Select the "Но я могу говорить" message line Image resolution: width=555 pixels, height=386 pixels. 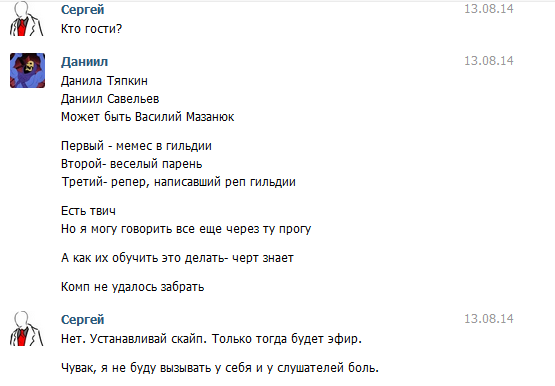point(186,229)
